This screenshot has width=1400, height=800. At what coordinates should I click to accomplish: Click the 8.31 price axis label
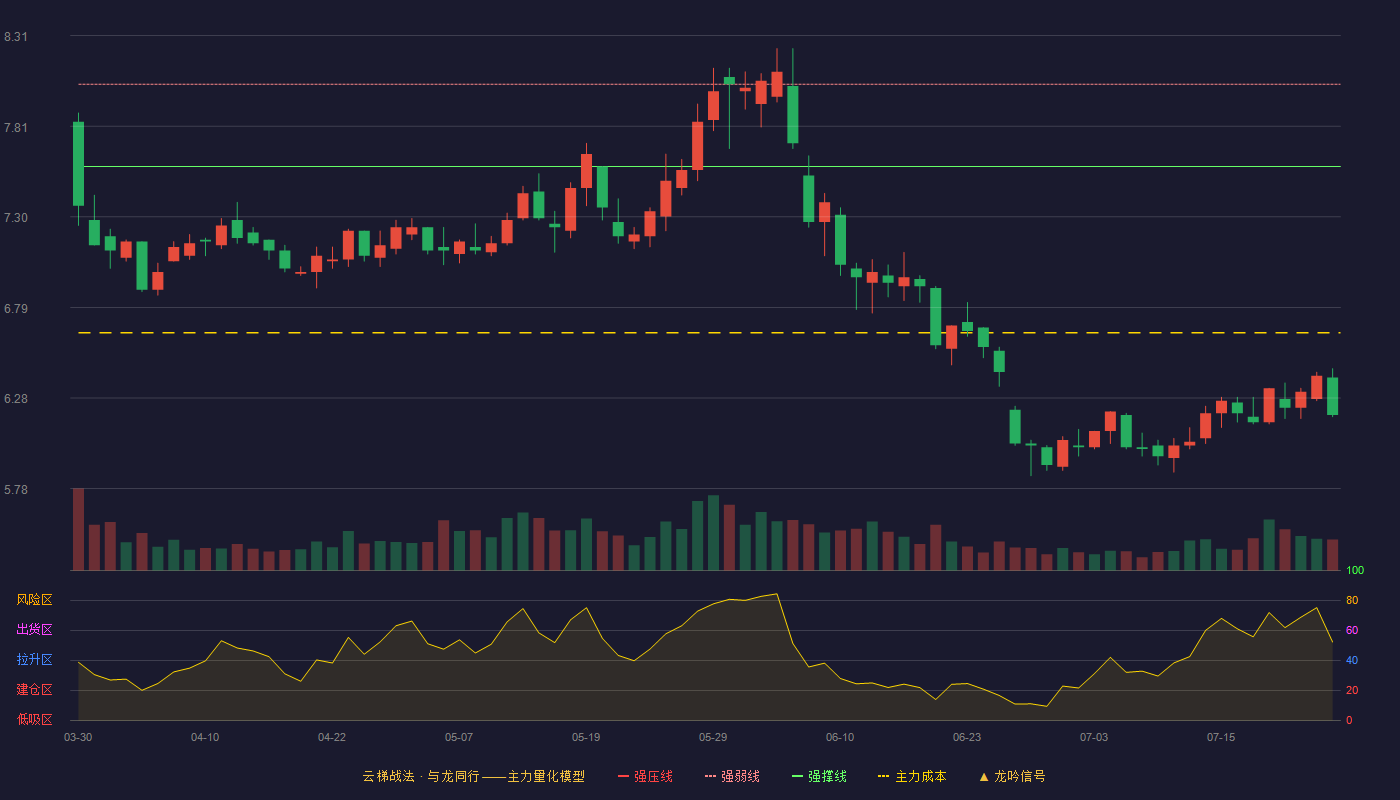click(x=16, y=37)
